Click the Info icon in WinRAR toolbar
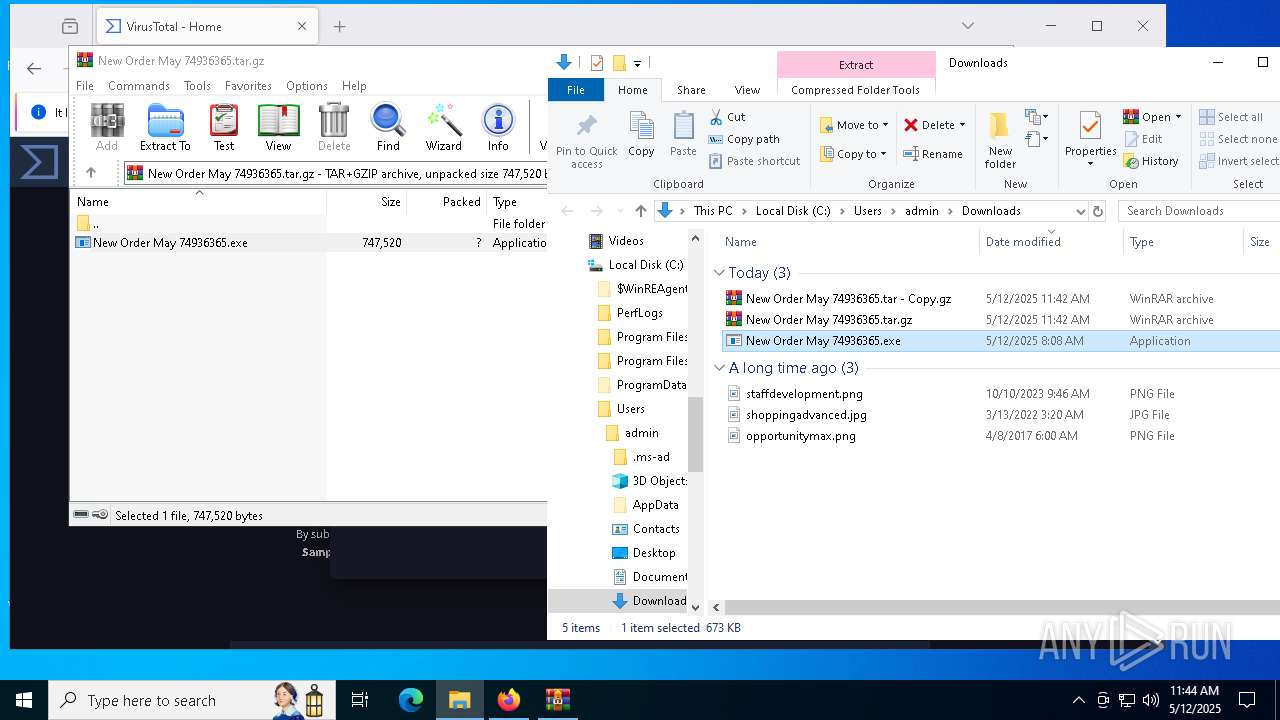The height and width of the screenshot is (720, 1280). (498, 127)
